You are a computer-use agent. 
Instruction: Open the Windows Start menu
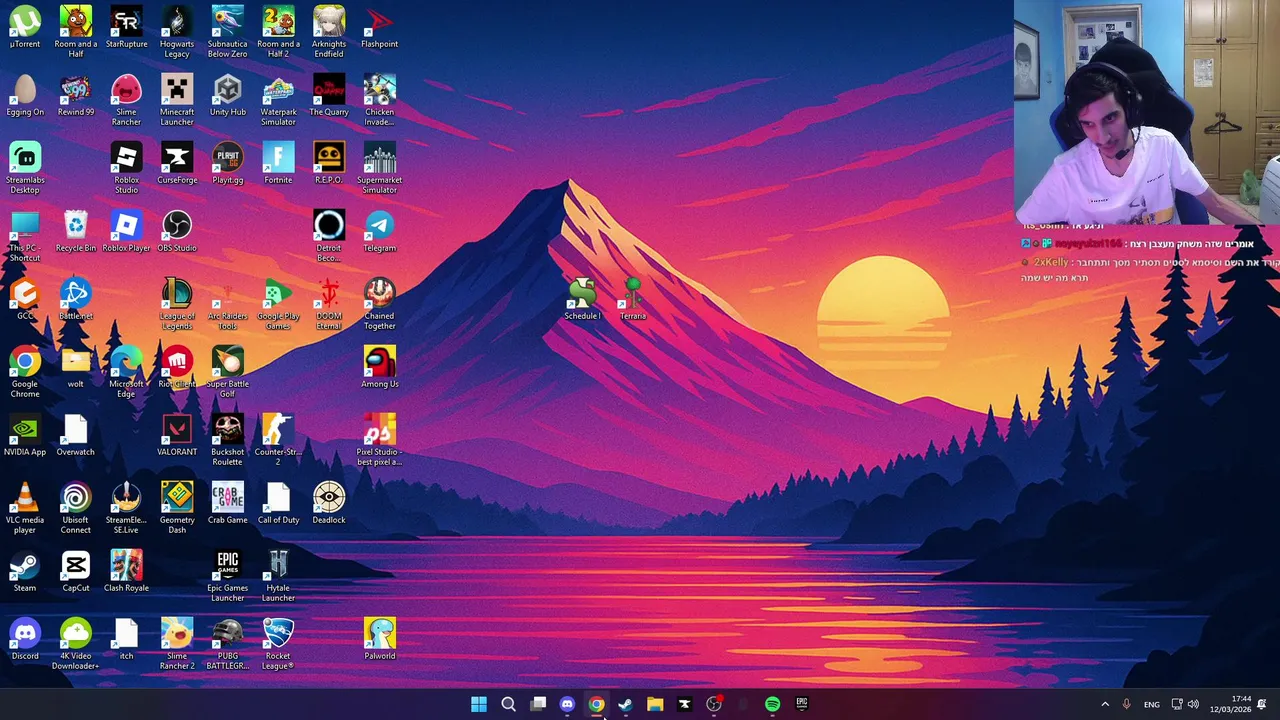coord(479,704)
